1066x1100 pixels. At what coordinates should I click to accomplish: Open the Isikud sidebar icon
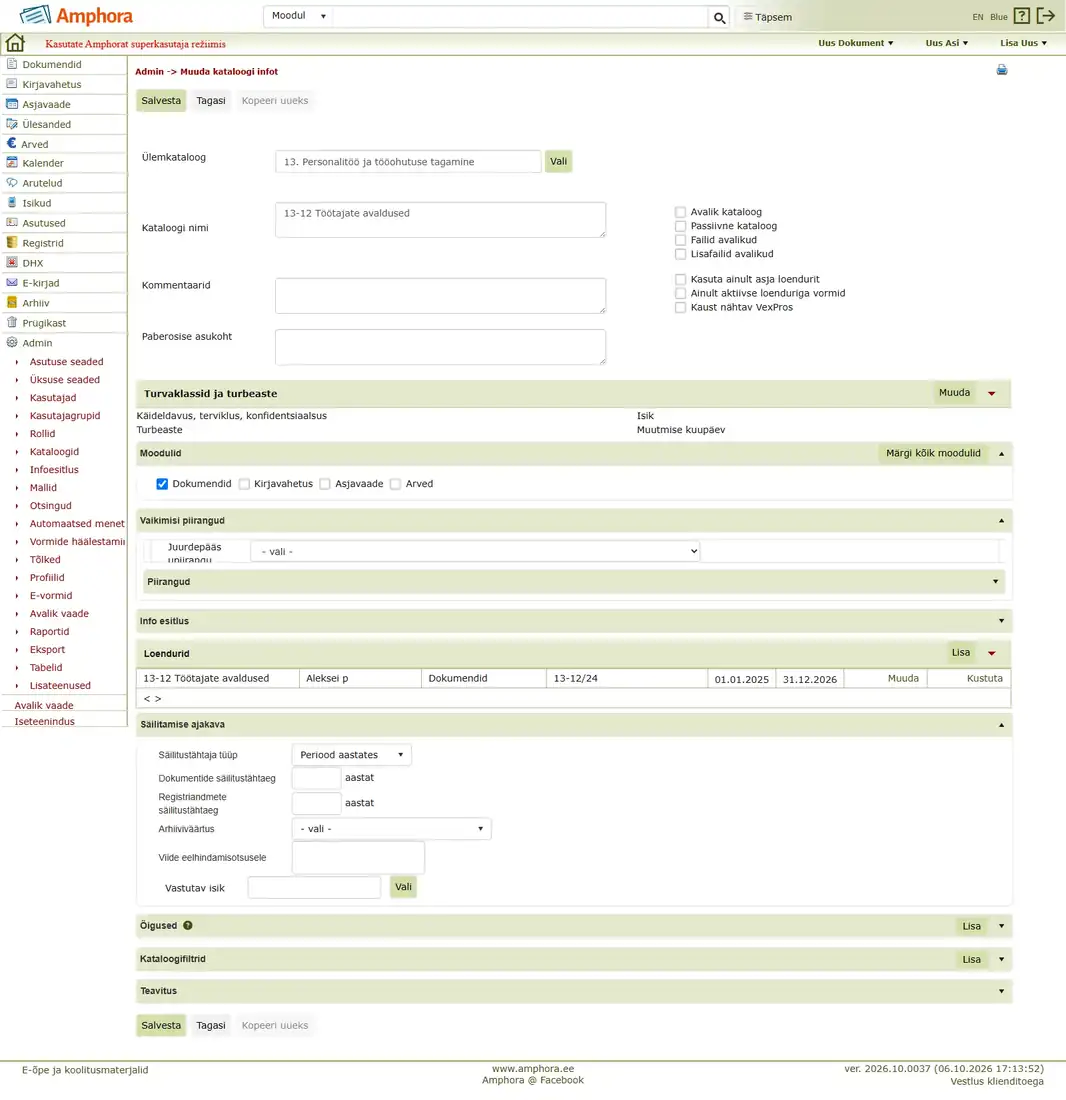12,203
